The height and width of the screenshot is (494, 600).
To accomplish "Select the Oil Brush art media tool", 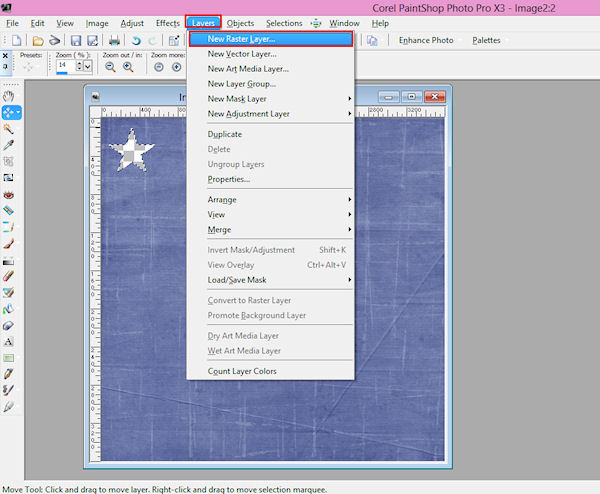I will tap(8, 406).
